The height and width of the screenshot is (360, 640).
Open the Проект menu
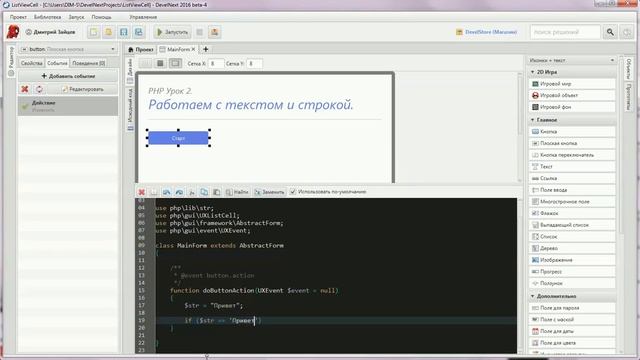coord(18,17)
